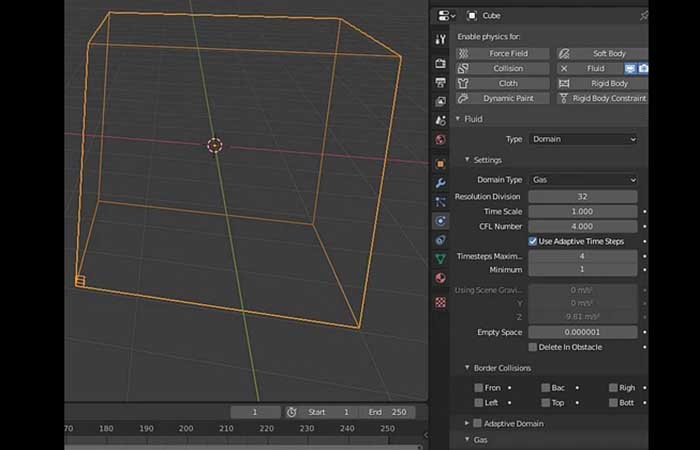
Task: Open the Modifiers wrench tab
Action: click(x=441, y=183)
